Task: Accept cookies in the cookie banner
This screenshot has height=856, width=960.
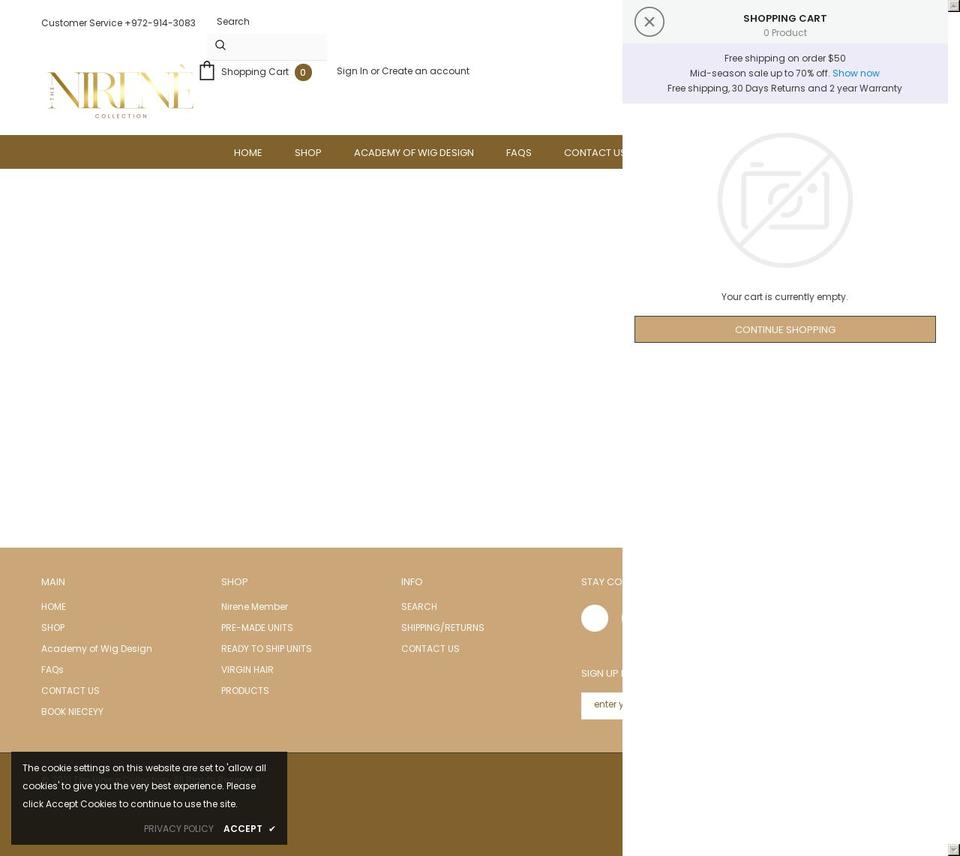Action: [243, 828]
